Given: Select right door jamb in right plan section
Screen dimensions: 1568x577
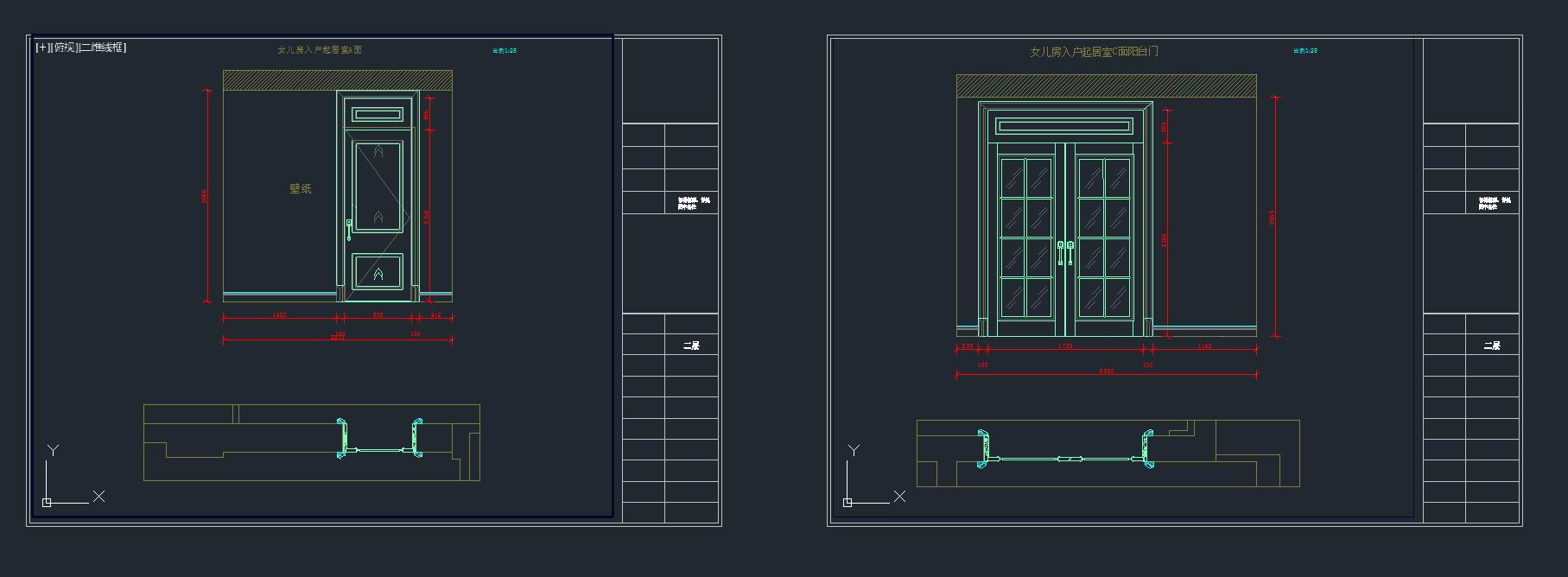Looking at the screenshot, I should [1147, 448].
